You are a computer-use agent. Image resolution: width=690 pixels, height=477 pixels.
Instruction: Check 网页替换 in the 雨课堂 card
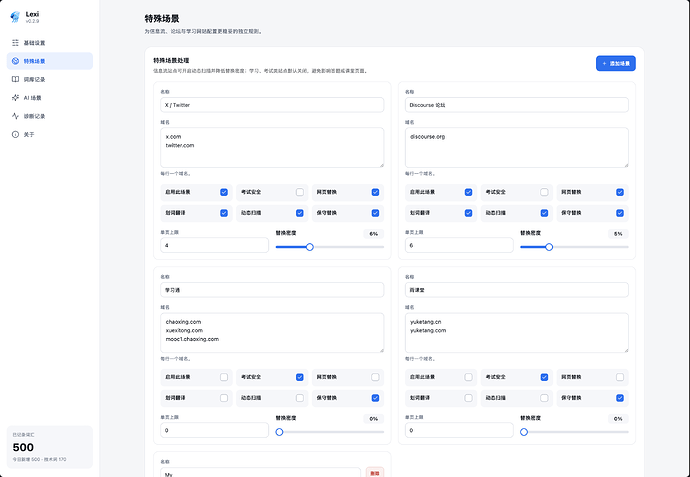coord(620,377)
